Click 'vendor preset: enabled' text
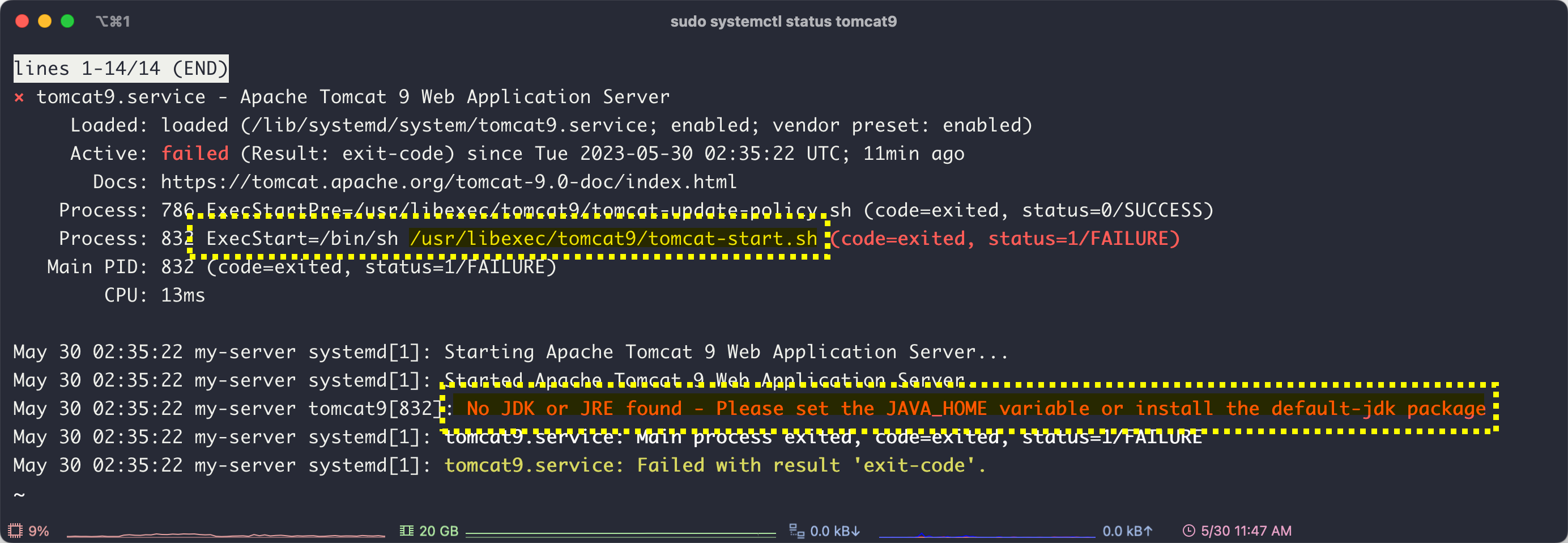 click(x=897, y=125)
